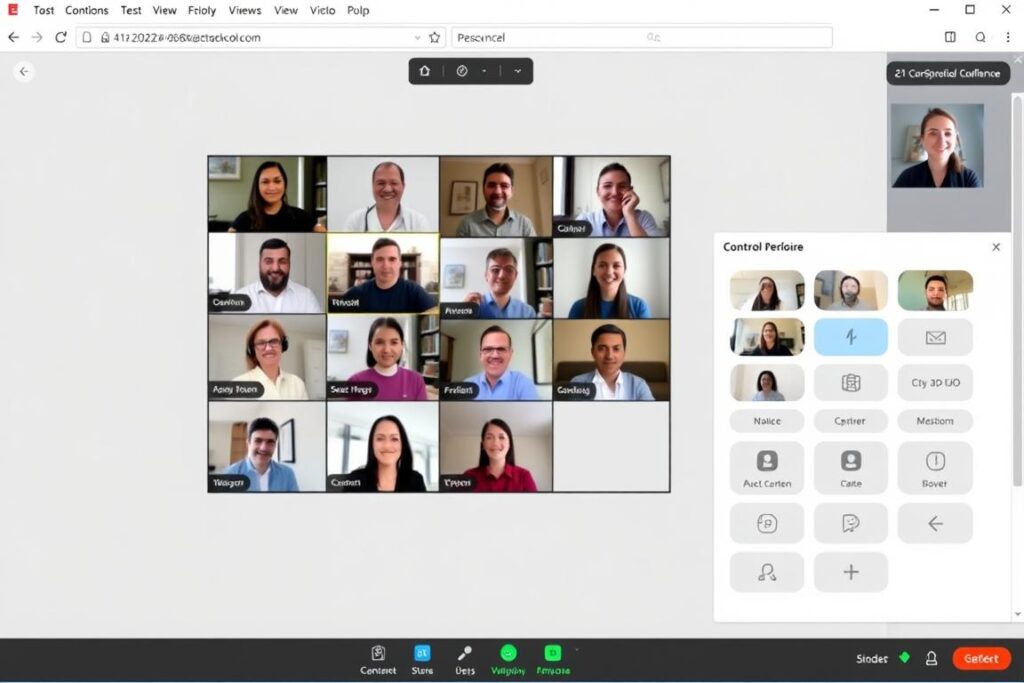
Task: Select the Aney Toum video tile
Action: point(267,358)
